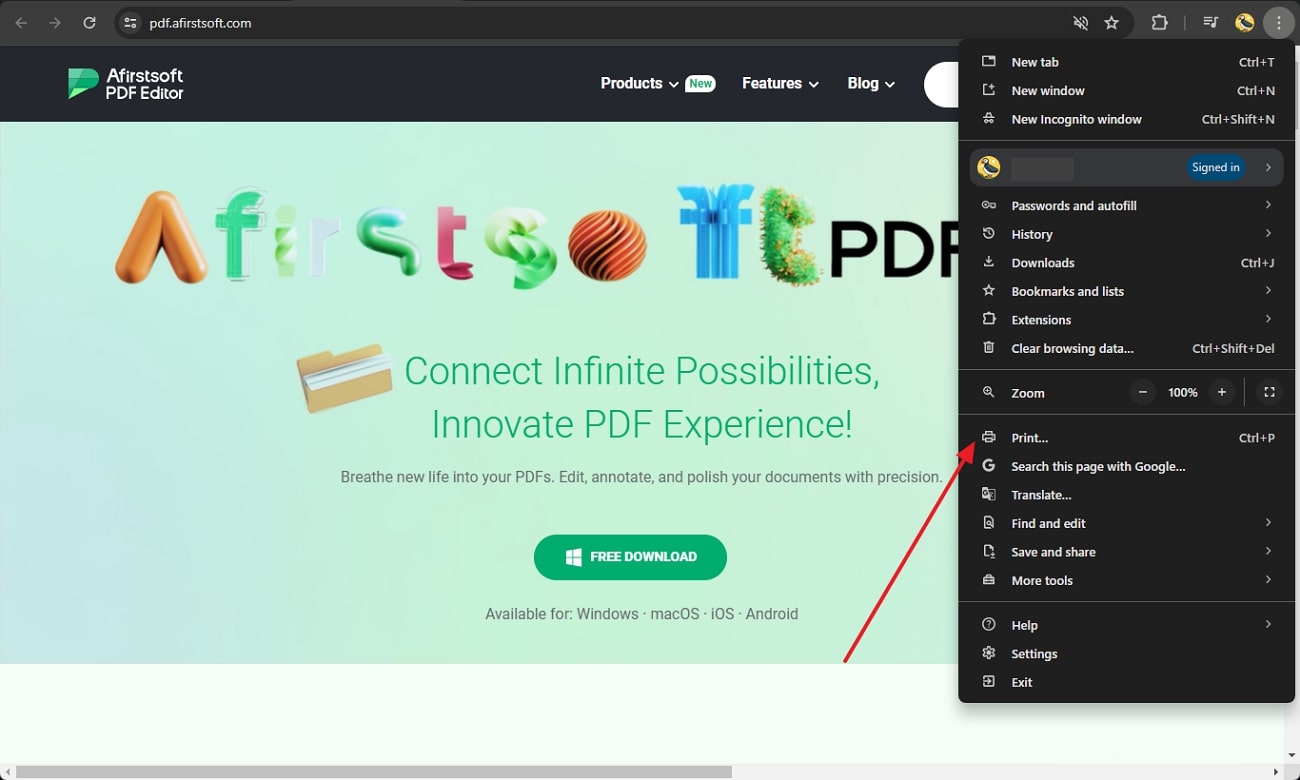
Task: Click the address bar URL pdf.afirstsoft.com
Action: click(x=201, y=23)
